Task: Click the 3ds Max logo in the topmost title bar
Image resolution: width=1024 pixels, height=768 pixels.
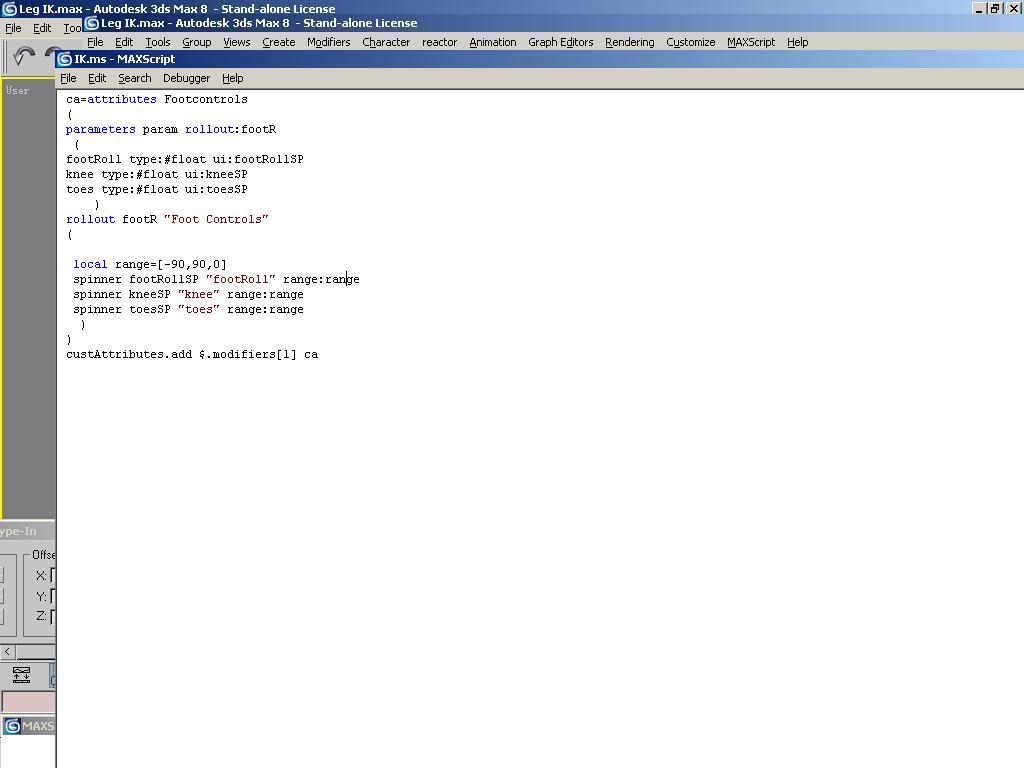Action: point(9,8)
